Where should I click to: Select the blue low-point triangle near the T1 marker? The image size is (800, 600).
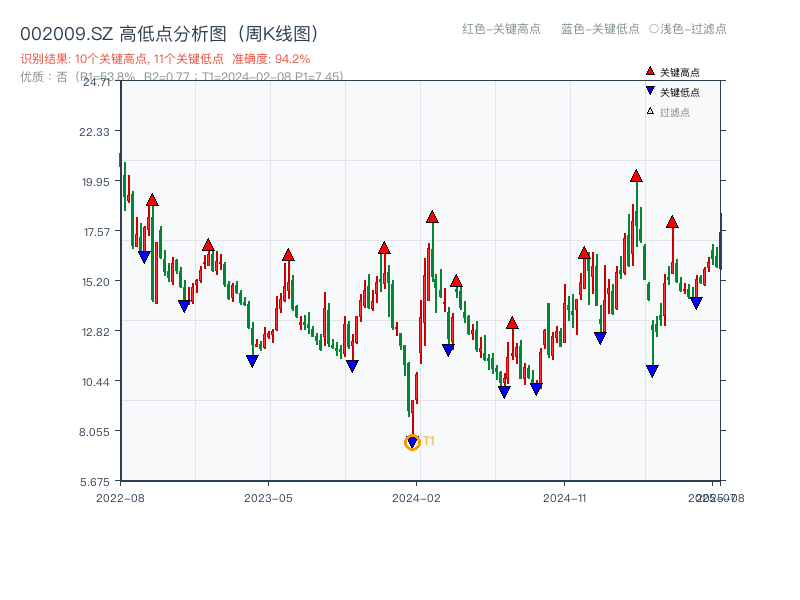click(x=411, y=439)
